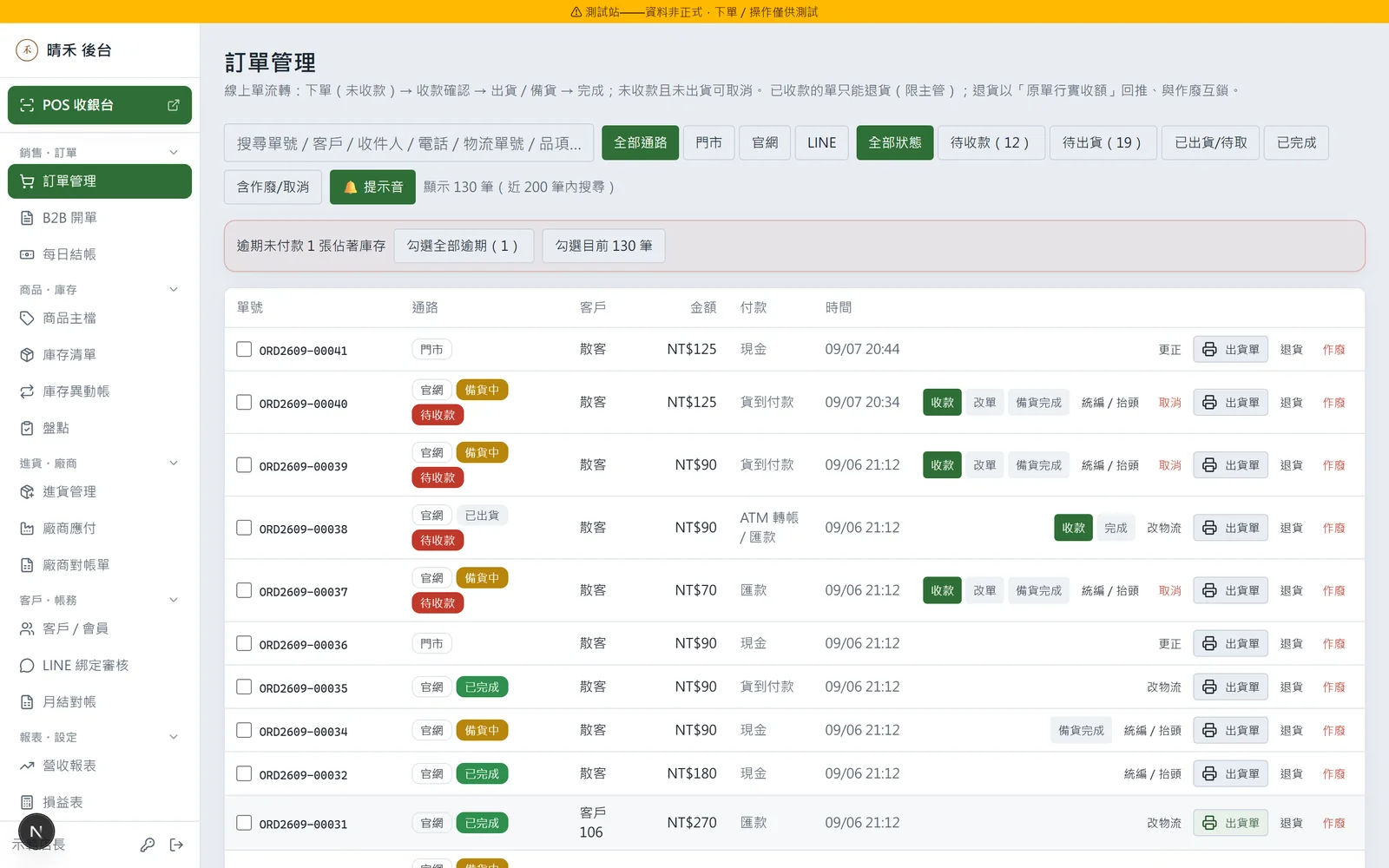The image size is (1389, 868).
Task: Click the tag icon beside 商品主檔
Action: coord(27,319)
